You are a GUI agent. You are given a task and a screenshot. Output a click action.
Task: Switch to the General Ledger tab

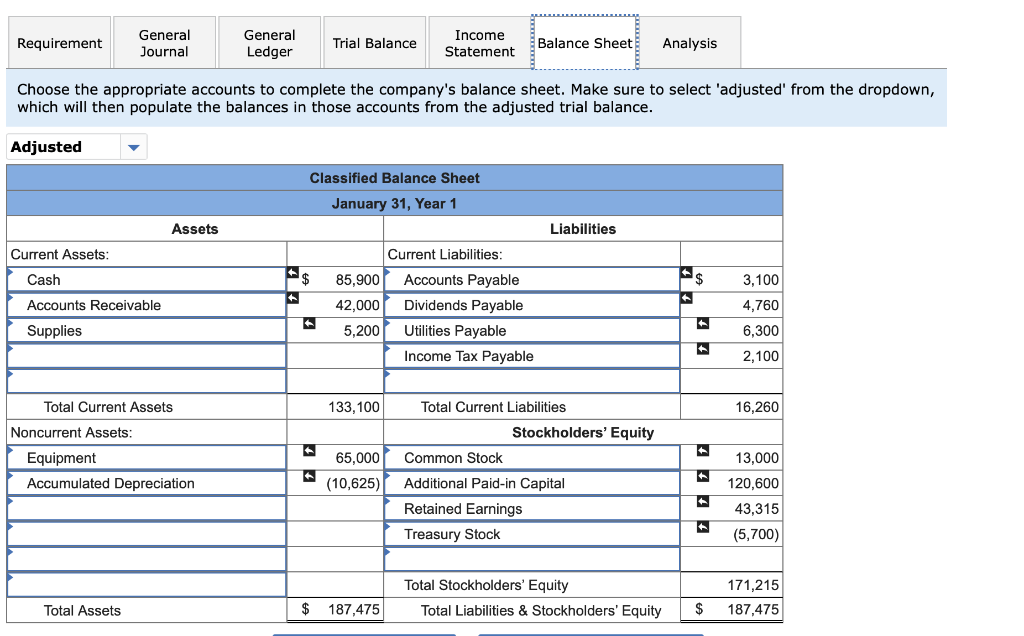269,42
